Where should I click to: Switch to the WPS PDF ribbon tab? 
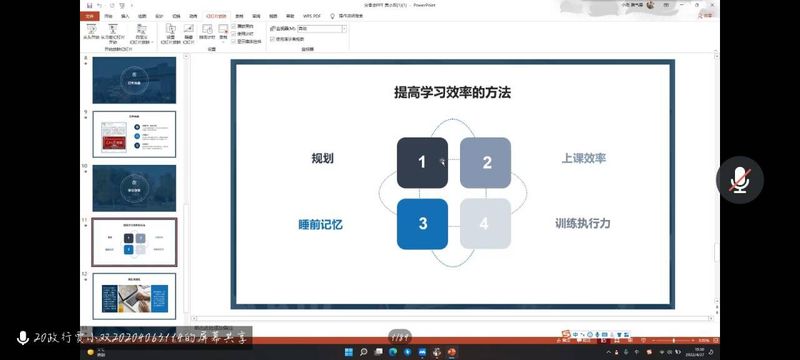click(311, 16)
